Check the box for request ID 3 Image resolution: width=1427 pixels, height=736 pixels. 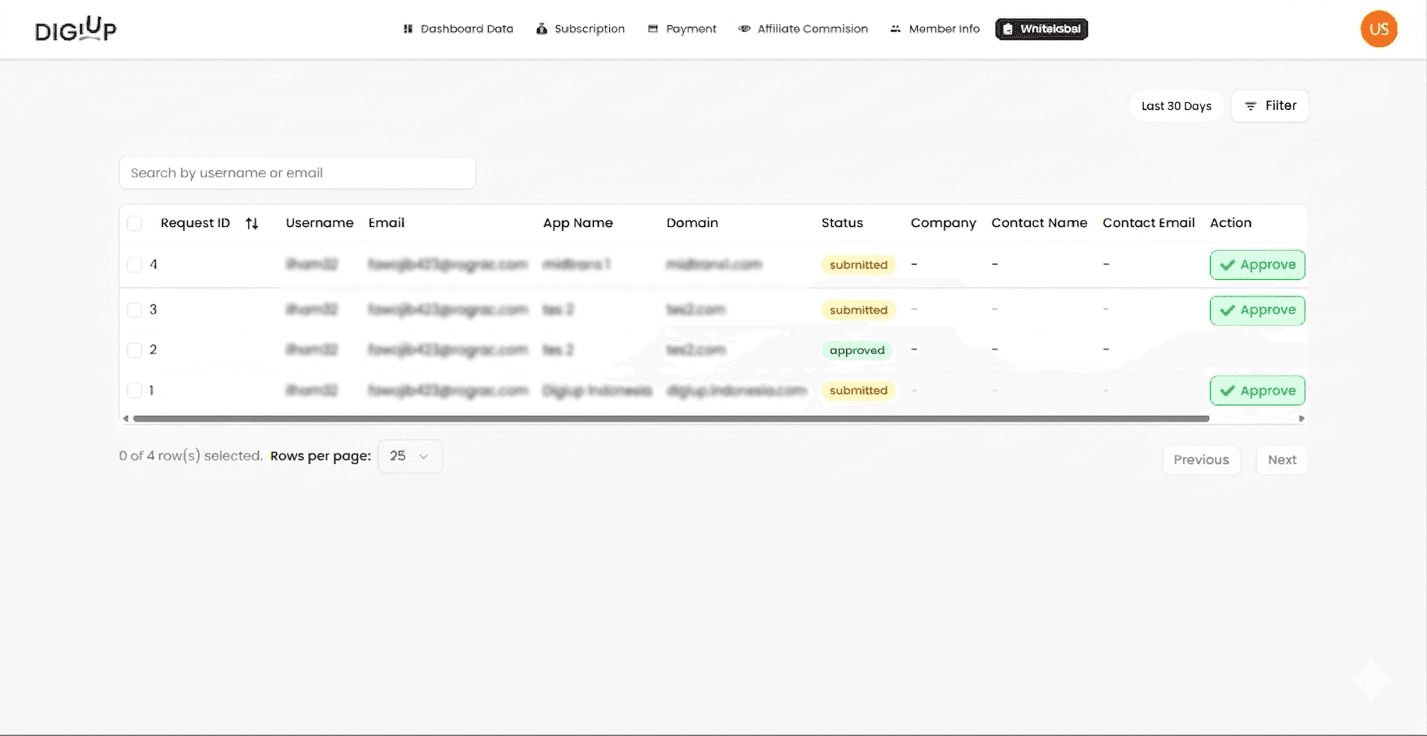pyautogui.click(x=134, y=310)
